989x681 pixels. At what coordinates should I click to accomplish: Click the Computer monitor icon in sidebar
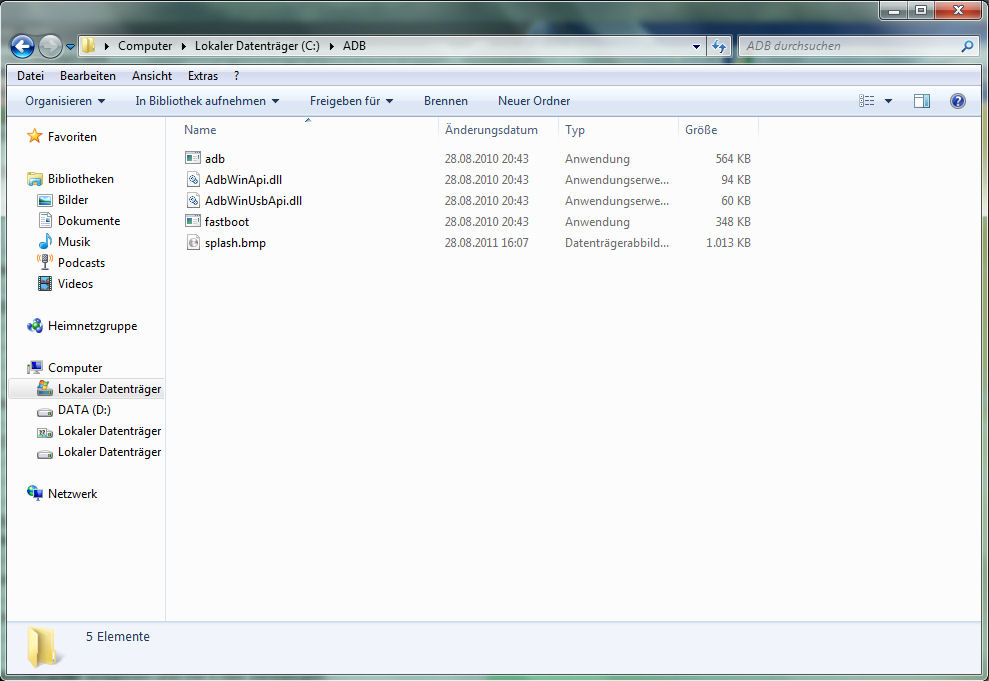tap(35, 367)
